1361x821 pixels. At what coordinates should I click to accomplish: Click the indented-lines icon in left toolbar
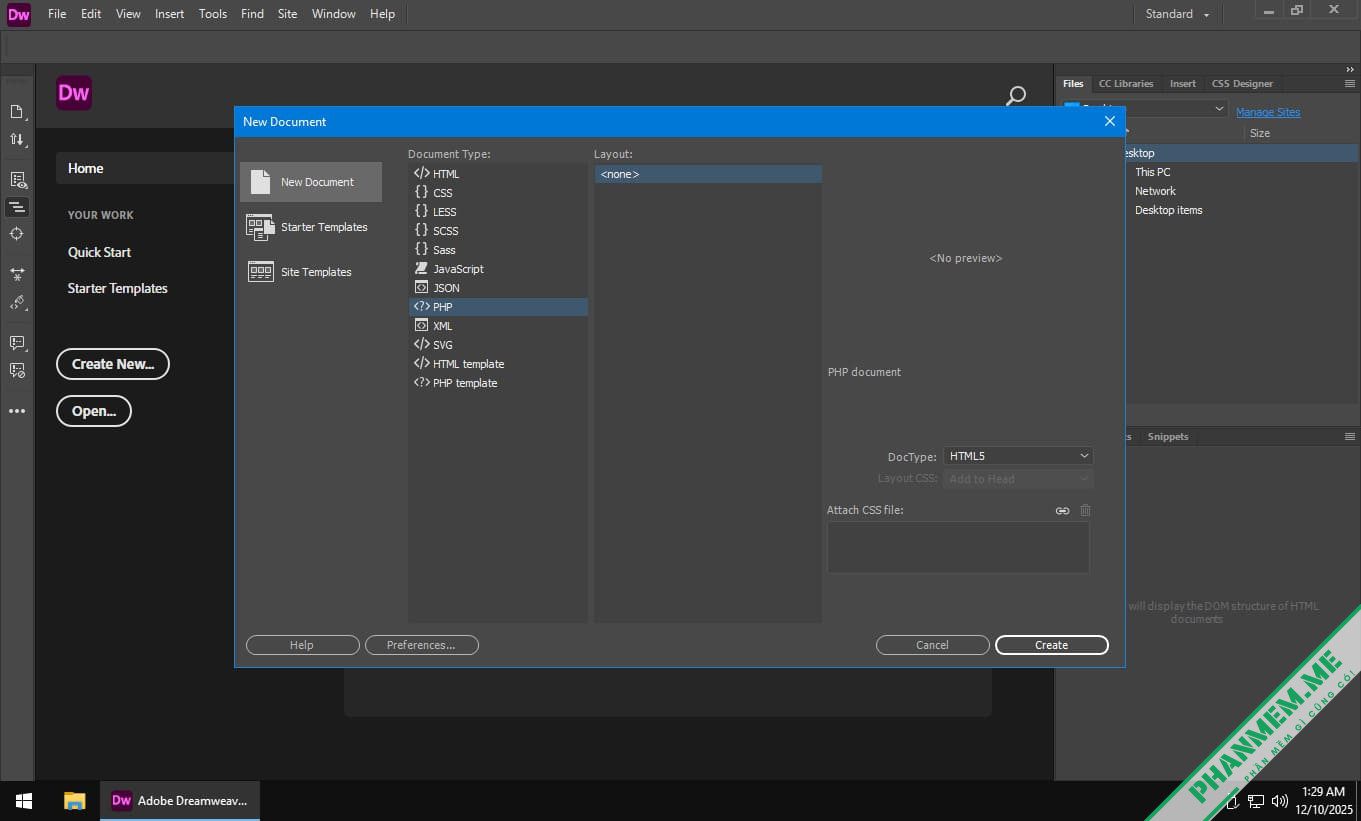coord(17,207)
